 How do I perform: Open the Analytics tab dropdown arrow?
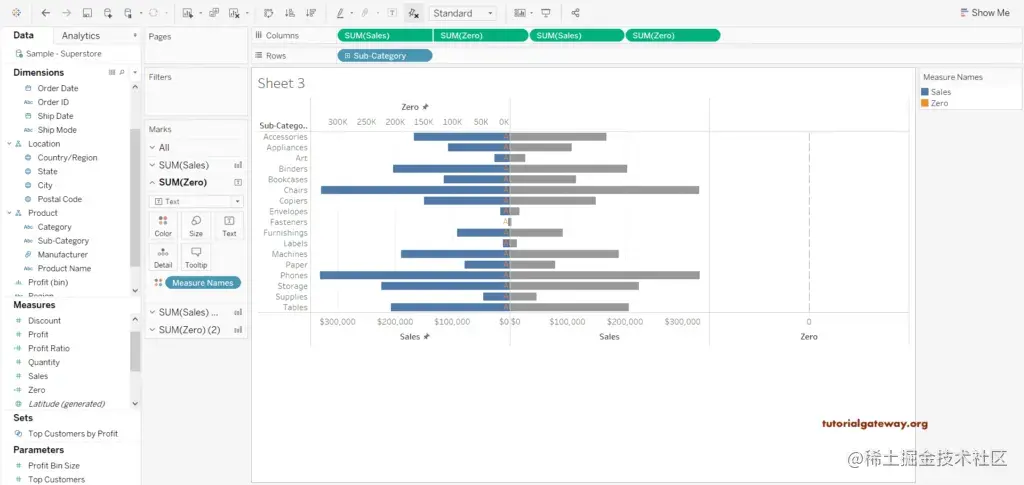[x=135, y=35]
